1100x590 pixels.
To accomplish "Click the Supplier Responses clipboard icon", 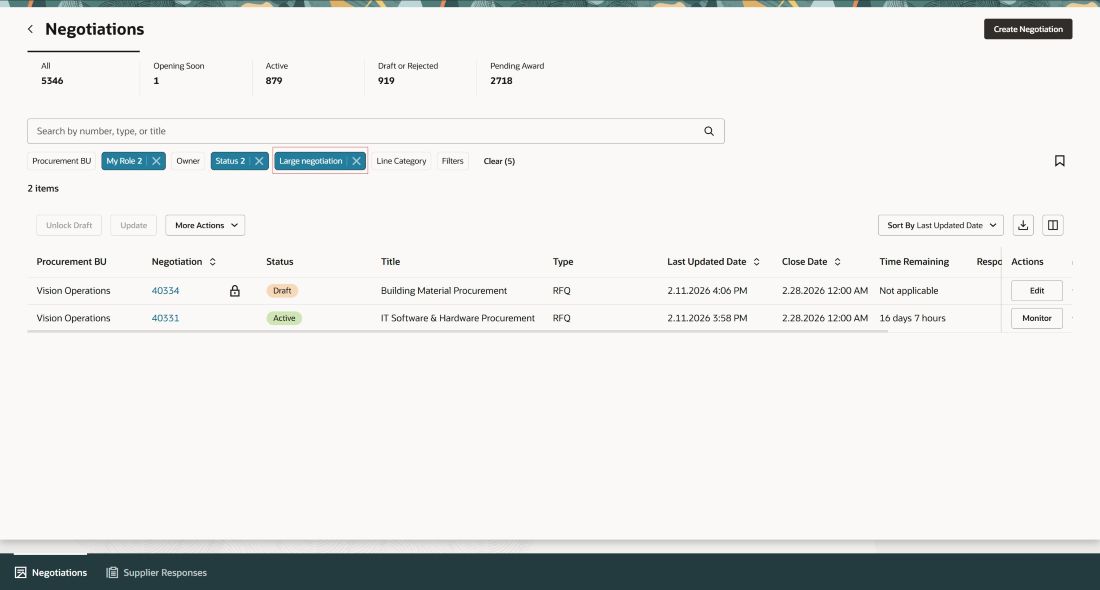I will tap(110, 572).
